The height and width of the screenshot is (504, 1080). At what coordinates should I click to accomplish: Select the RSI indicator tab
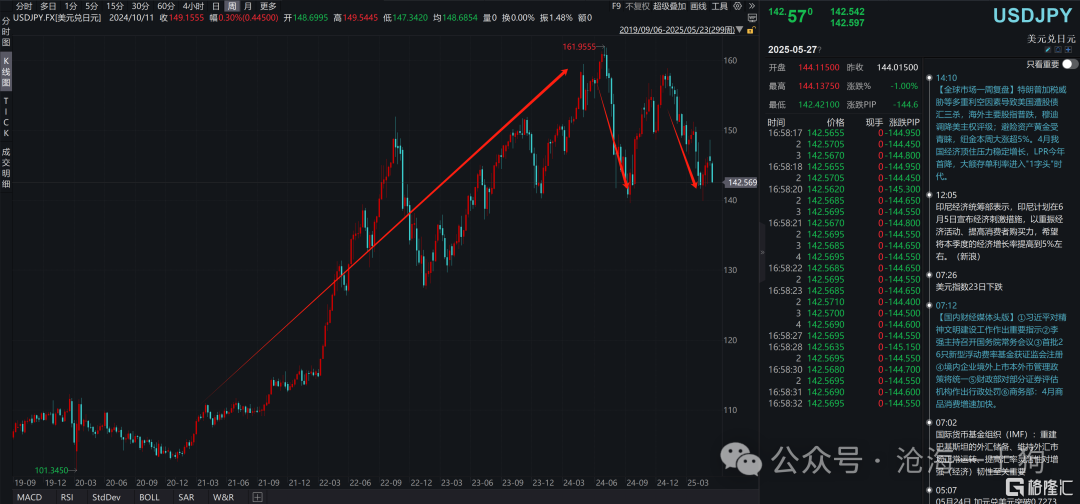[67, 497]
